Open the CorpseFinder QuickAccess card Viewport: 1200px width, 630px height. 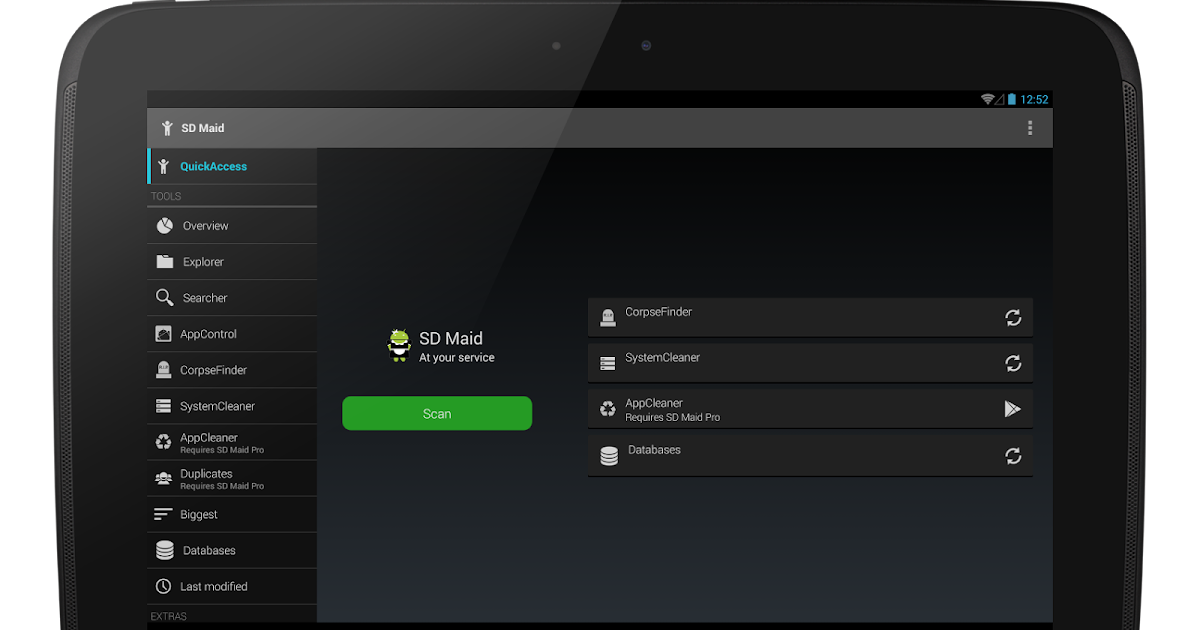[810, 317]
